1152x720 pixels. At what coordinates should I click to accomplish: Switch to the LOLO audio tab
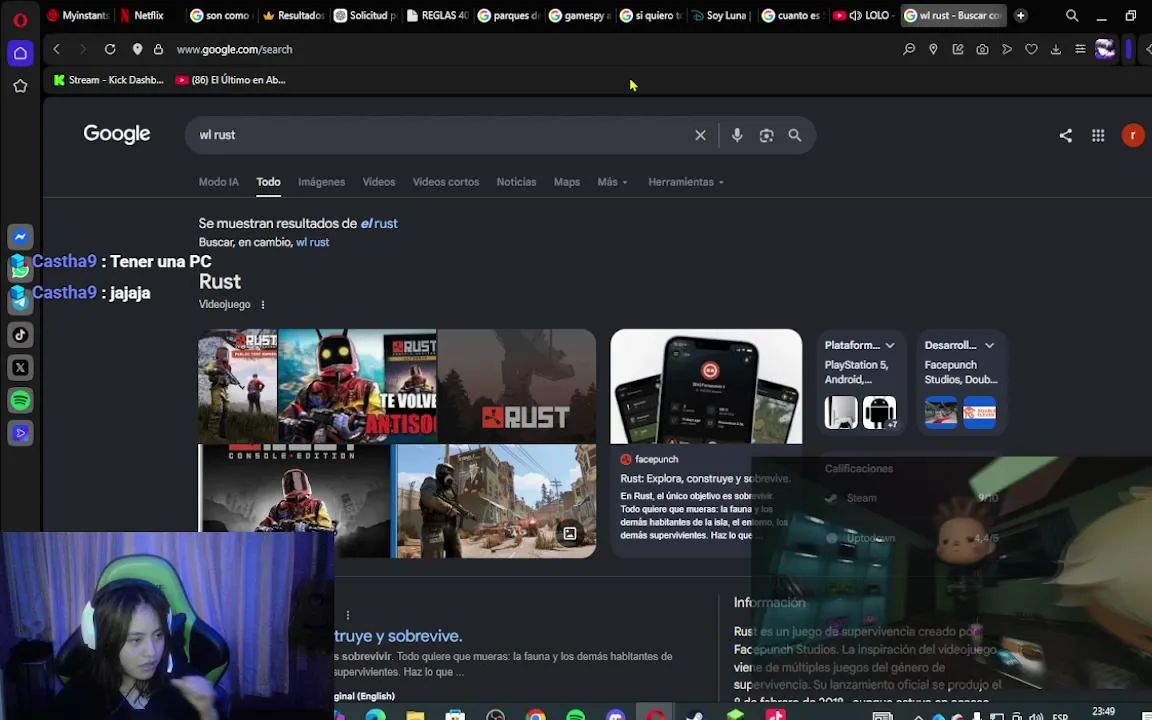[x=863, y=15]
